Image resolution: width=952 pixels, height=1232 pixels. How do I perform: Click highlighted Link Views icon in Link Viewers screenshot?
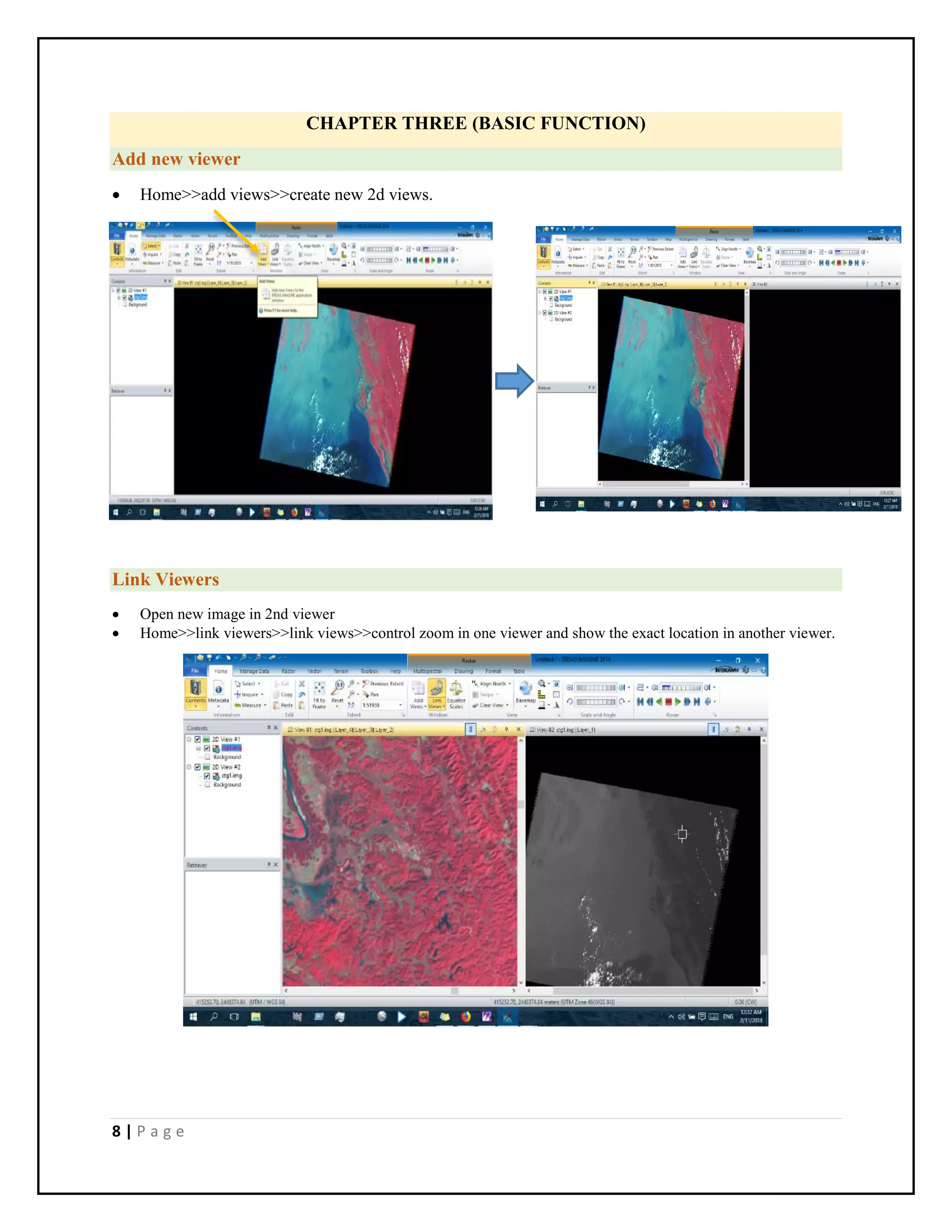point(436,695)
